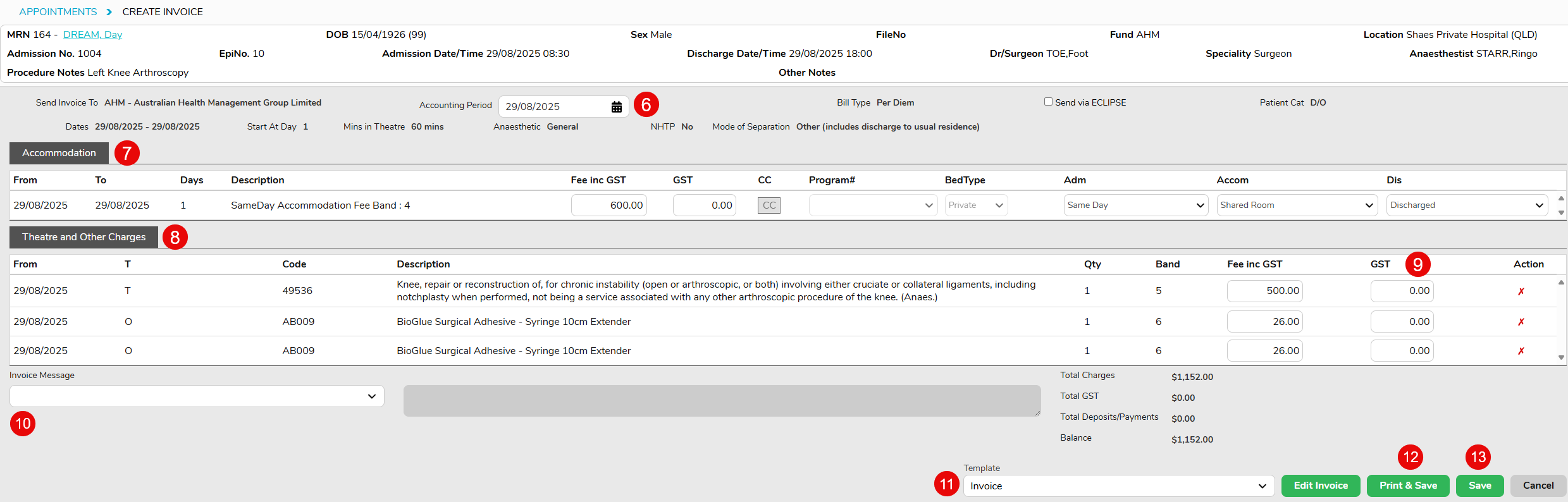Enable Send via ECLIPSE checkbox
The width and height of the screenshot is (1568, 502).
pyautogui.click(x=1048, y=102)
